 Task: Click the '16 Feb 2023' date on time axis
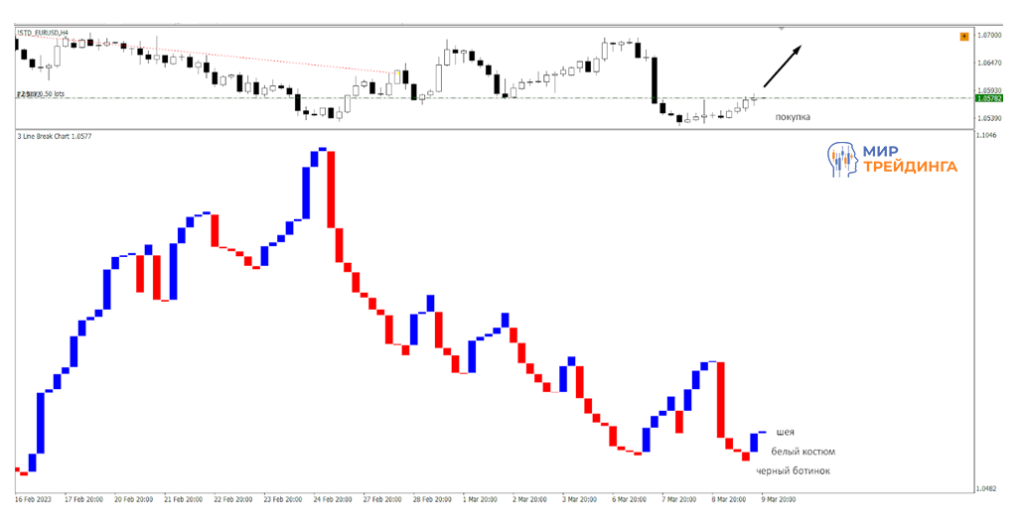pyautogui.click(x=33, y=497)
